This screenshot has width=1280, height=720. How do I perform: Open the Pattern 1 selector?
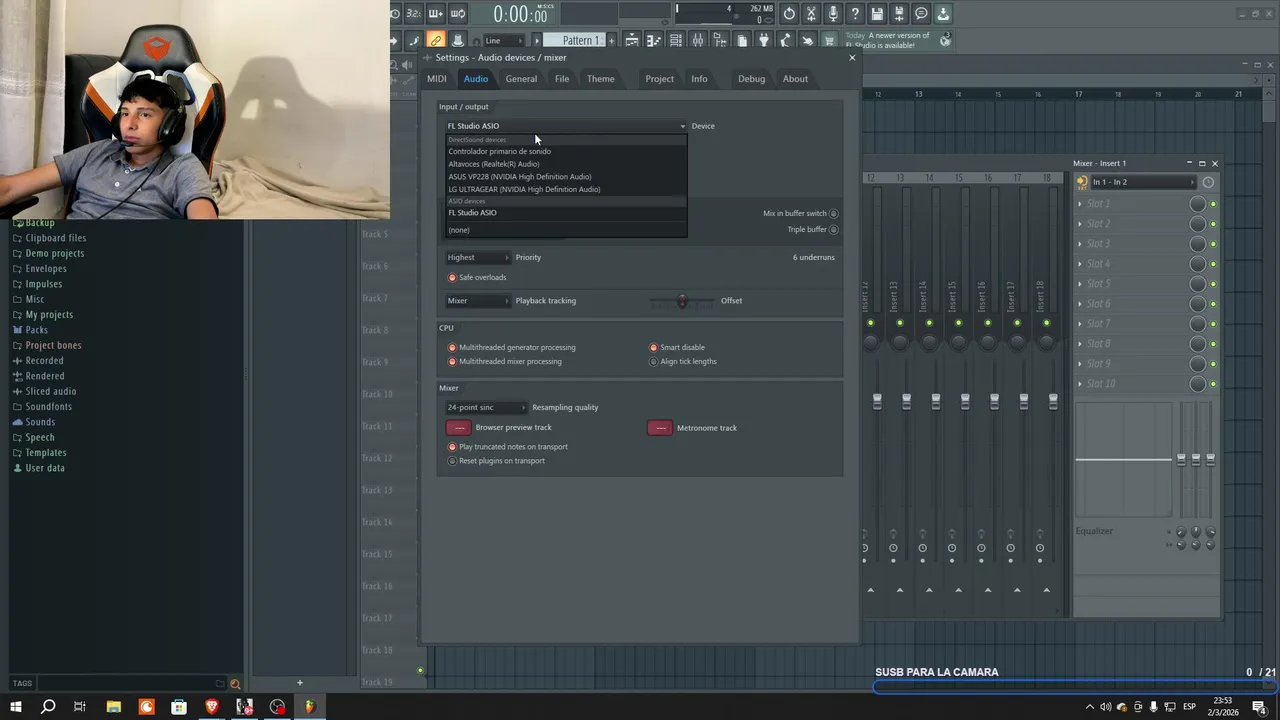[x=581, y=40]
